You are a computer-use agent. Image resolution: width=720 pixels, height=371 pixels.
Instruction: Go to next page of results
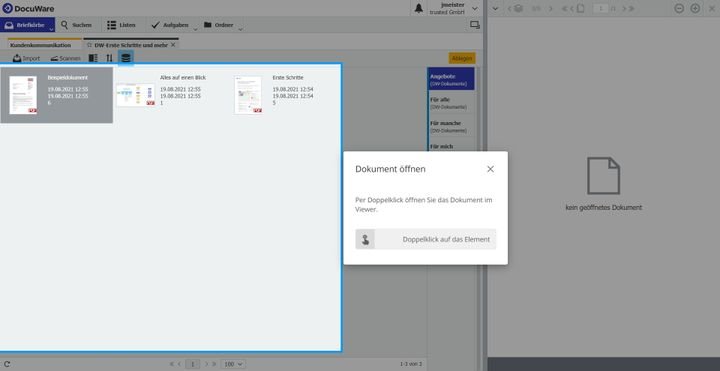tap(206, 364)
